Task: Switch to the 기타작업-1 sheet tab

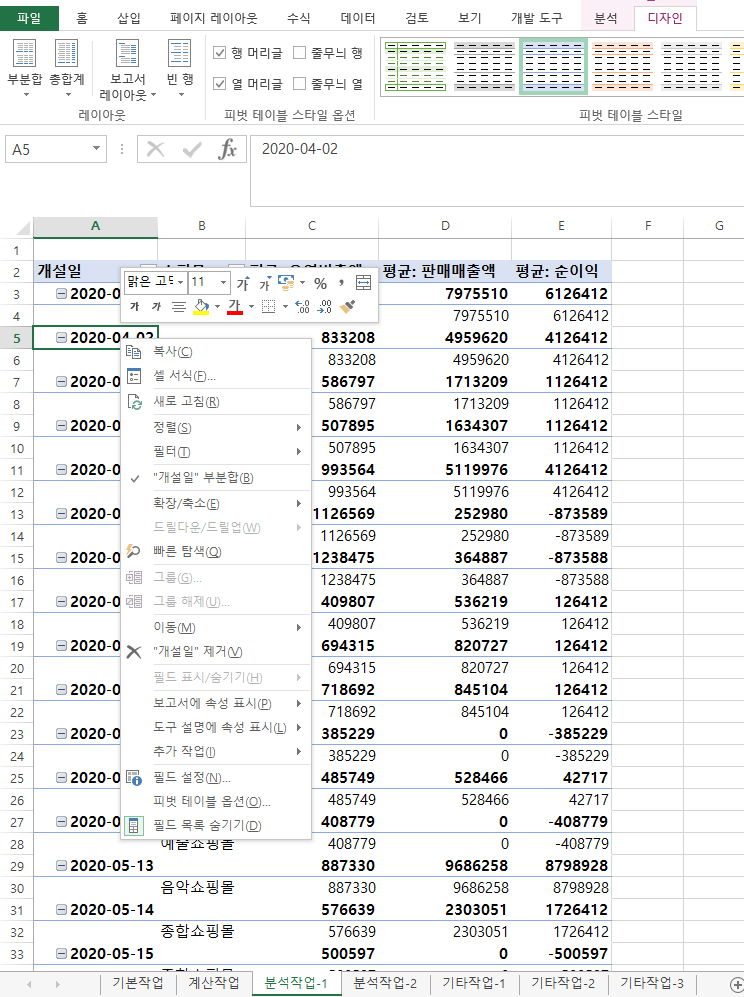Action: (x=474, y=983)
